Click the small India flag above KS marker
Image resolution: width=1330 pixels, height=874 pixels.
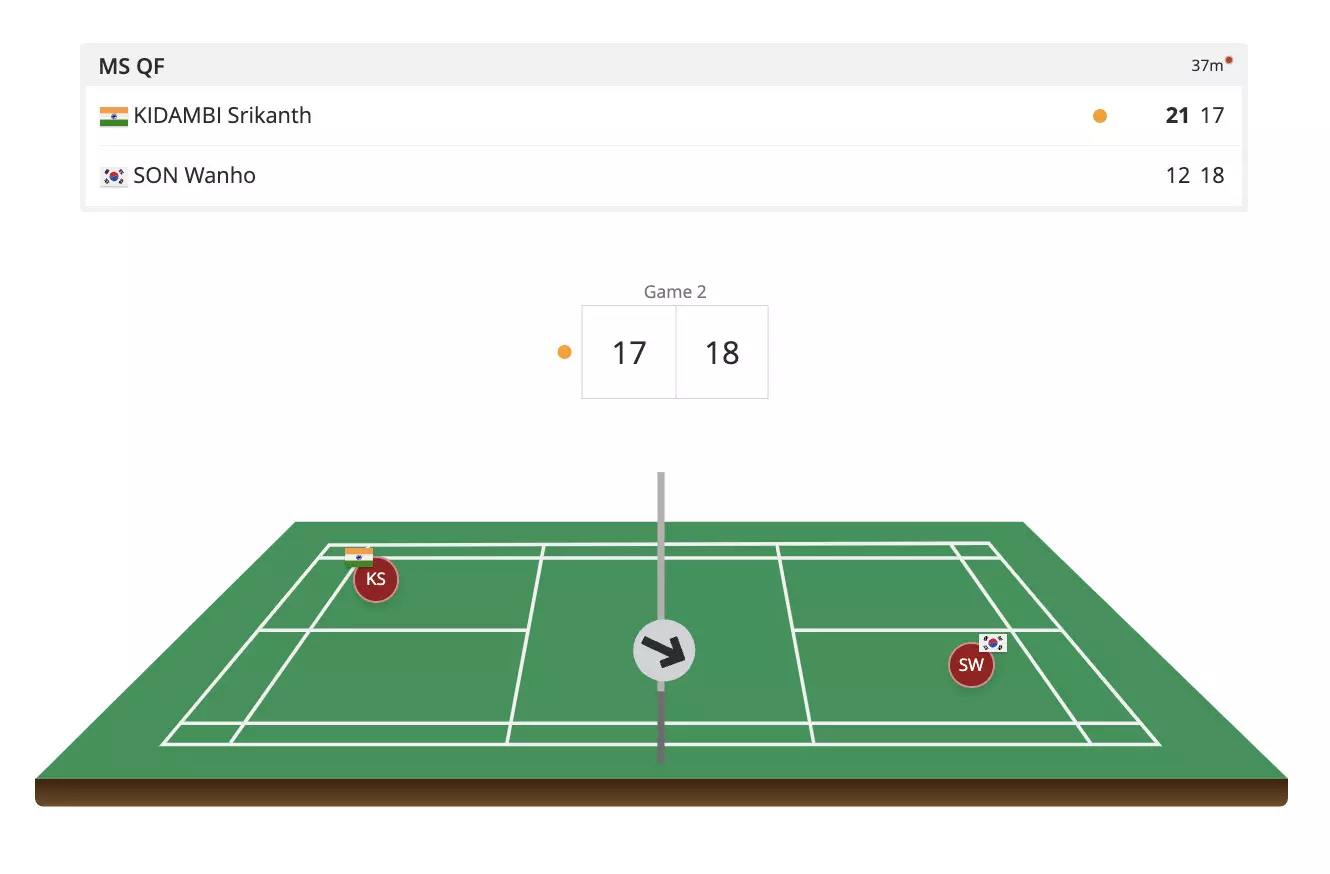(x=359, y=557)
